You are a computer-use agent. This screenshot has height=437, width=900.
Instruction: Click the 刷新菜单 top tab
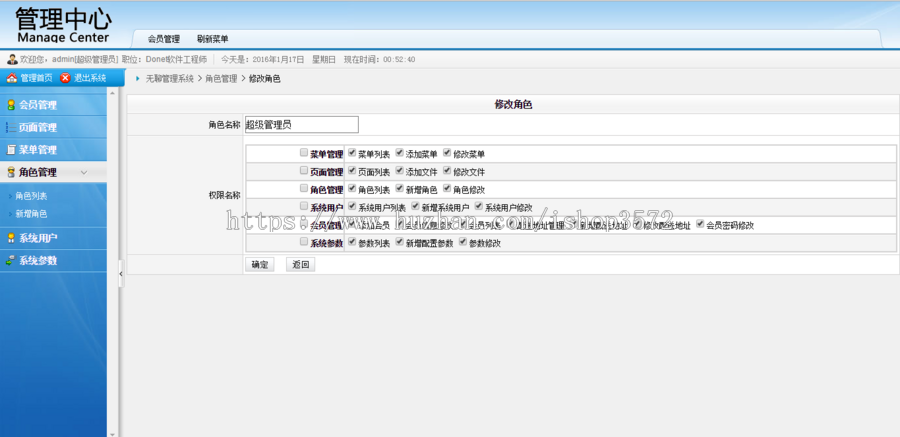(x=212, y=39)
